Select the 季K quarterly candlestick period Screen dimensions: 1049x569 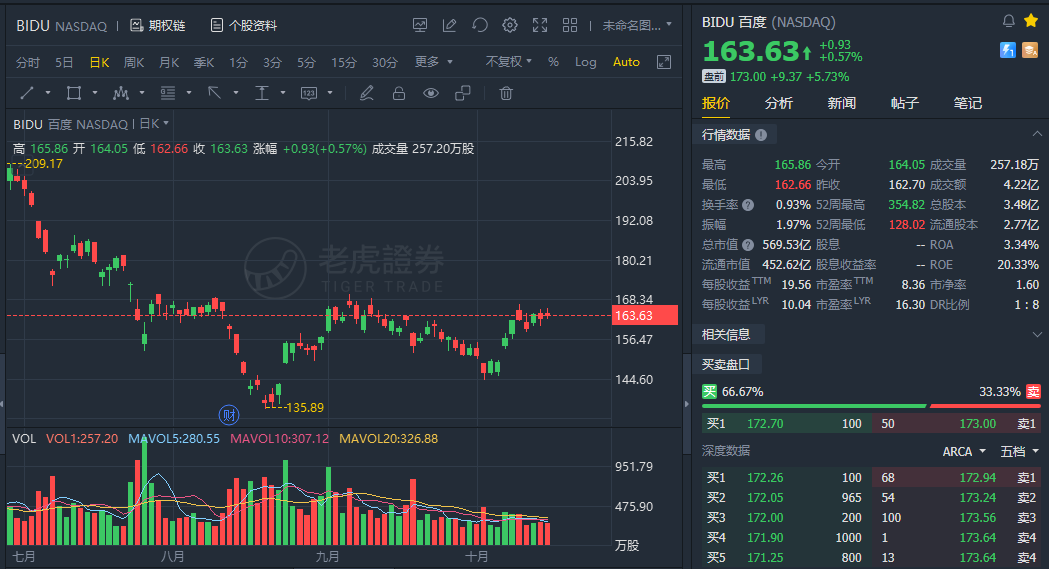tap(203, 62)
